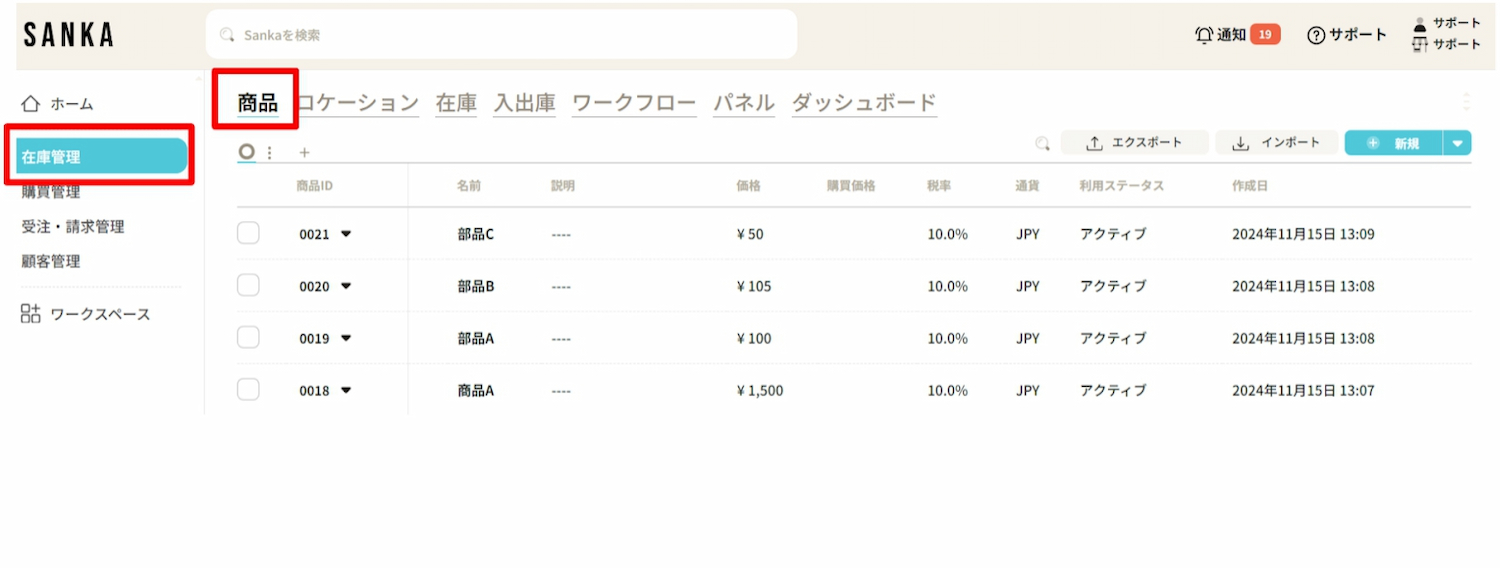Click the Sanka search input field

coord(500,35)
